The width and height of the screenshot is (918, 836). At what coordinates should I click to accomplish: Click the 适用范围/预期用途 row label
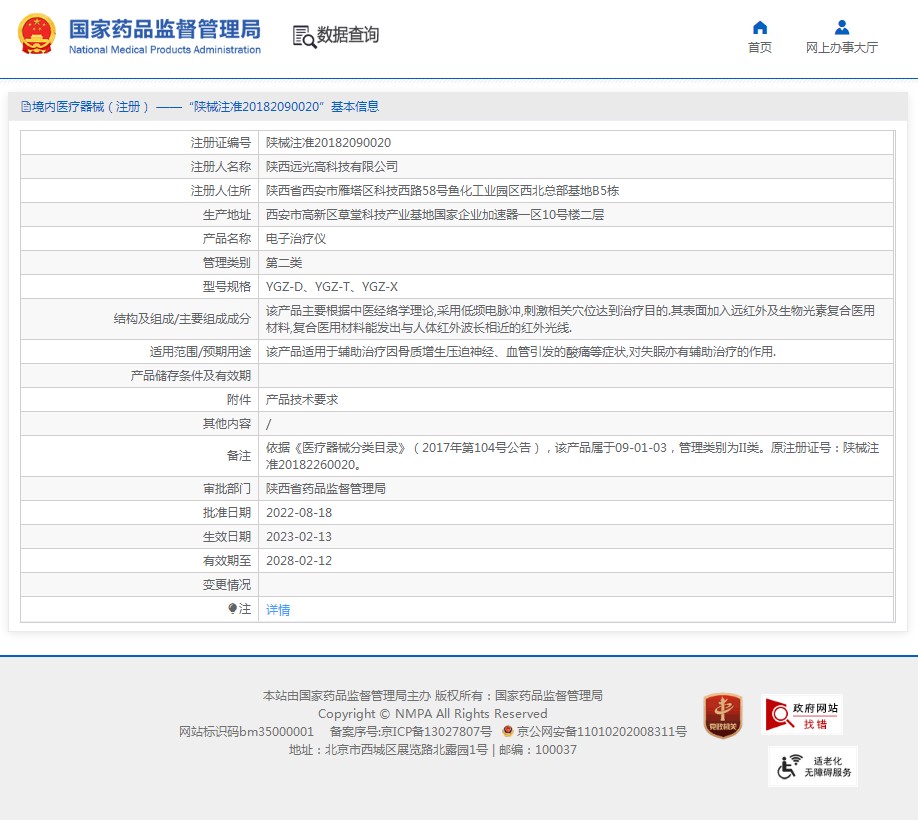pyautogui.click(x=200, y=352)
